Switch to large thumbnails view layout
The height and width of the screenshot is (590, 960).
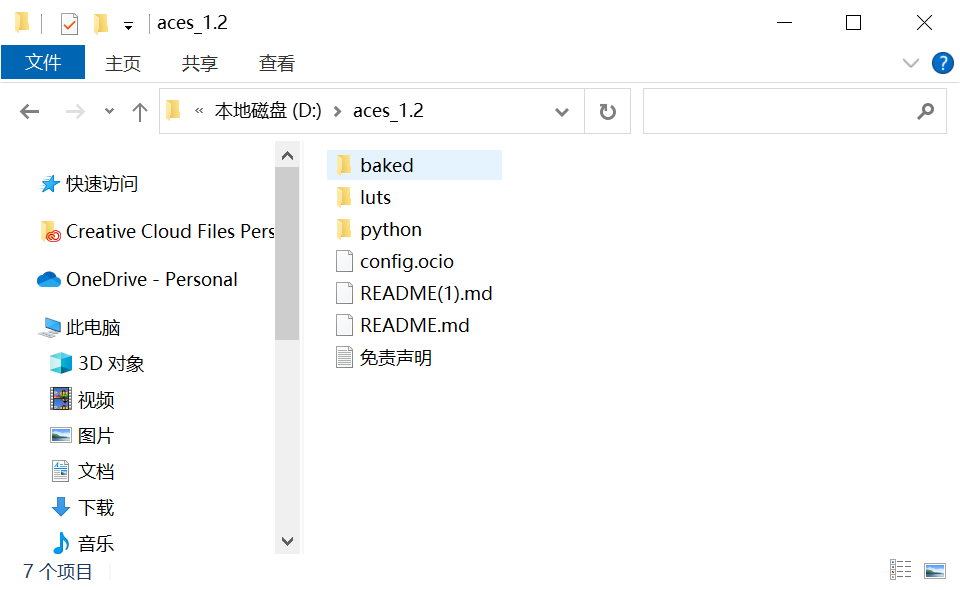935,570
